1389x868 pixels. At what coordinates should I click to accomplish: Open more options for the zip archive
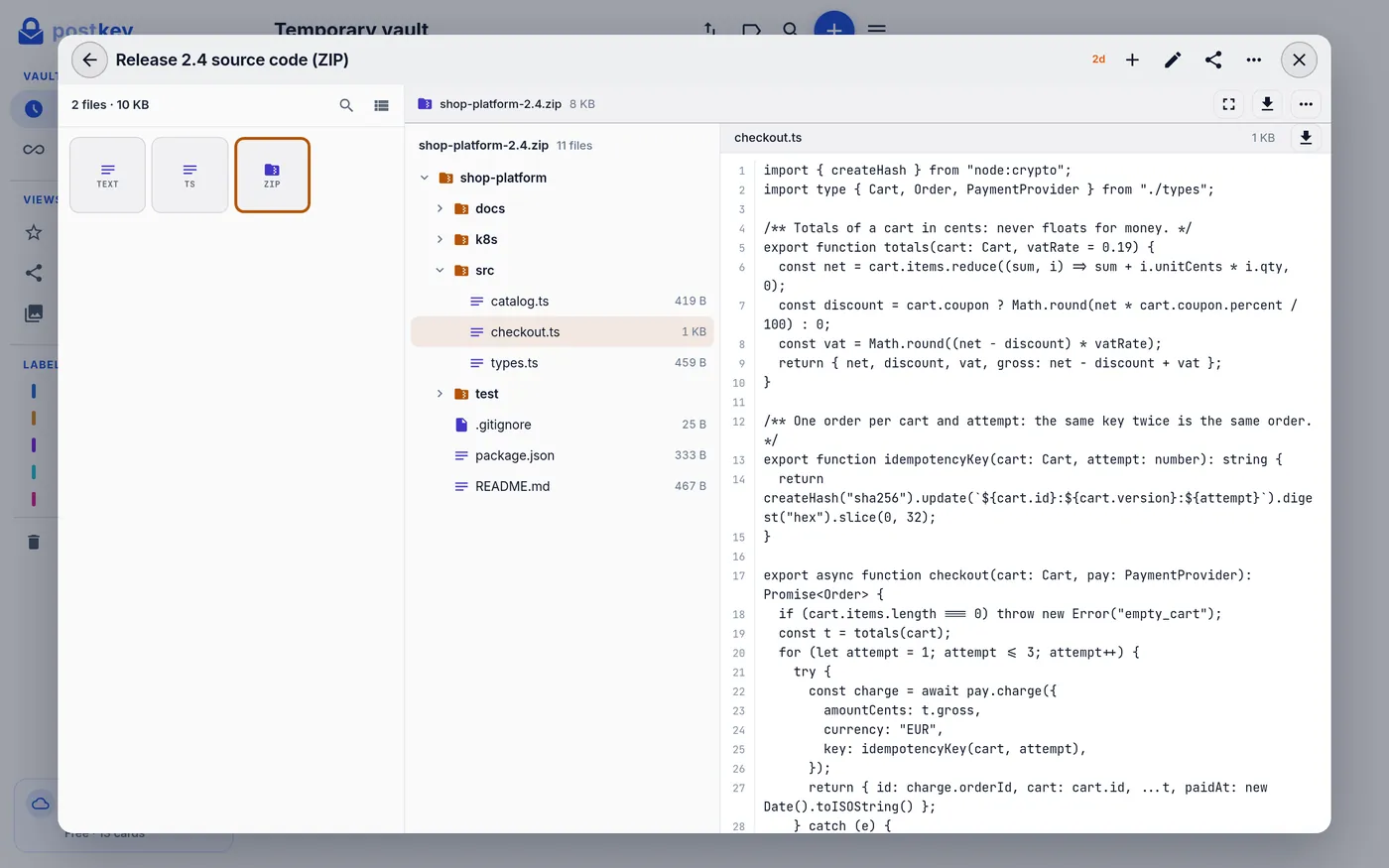pyautogui.click(x=1306, y=104)
